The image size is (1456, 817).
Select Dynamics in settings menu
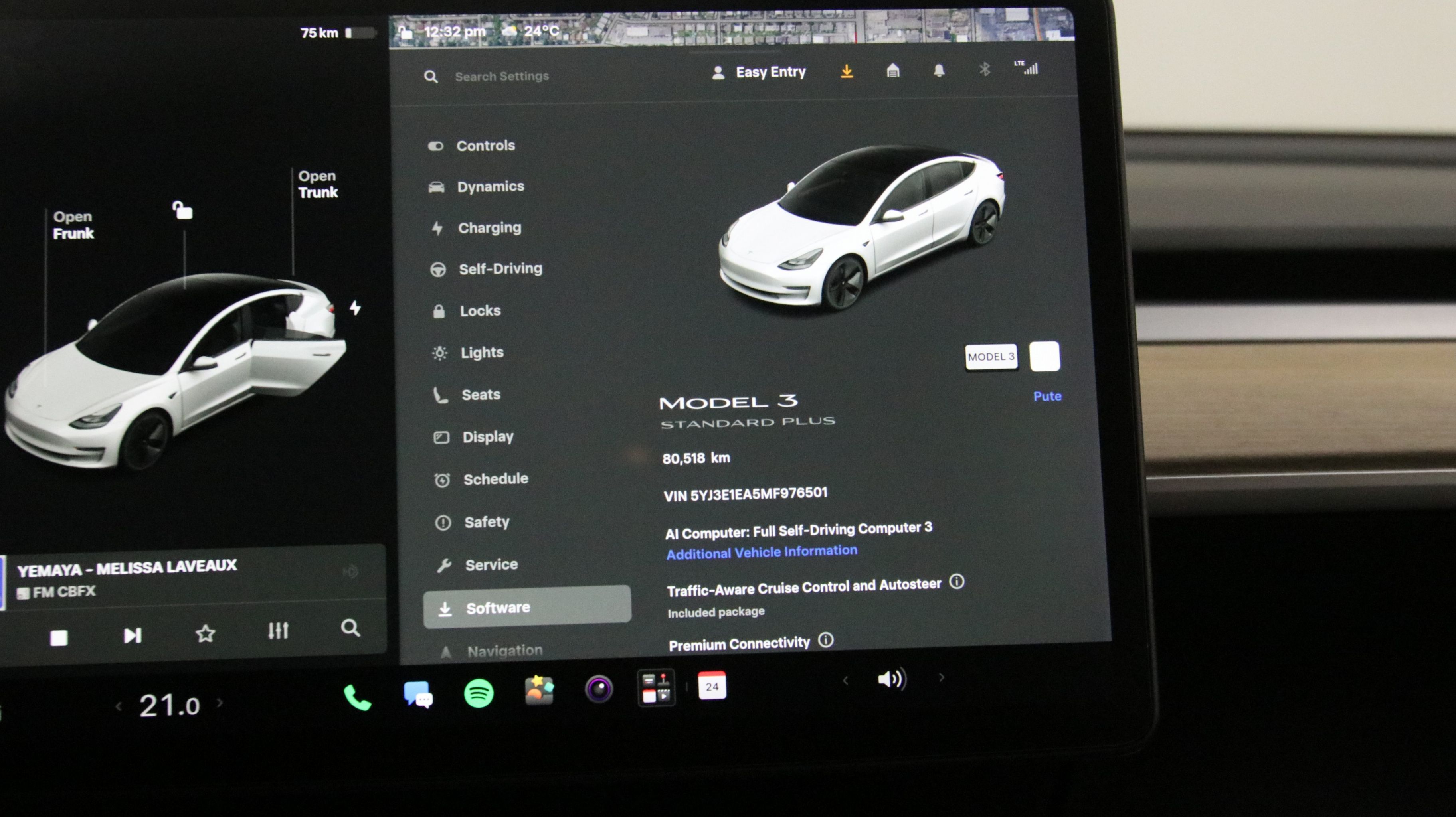(477, 186)
